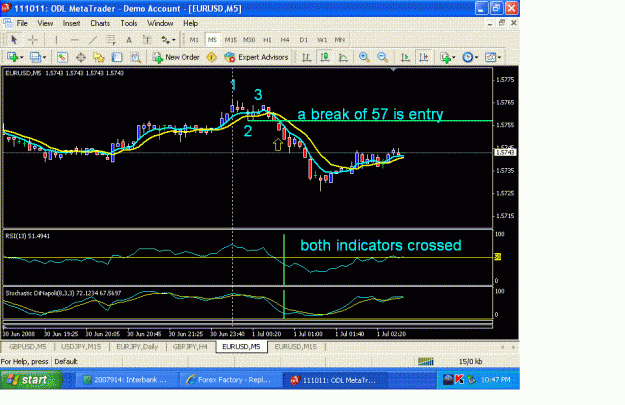Select the equidistant channel tool
This screenshot has height=405, width=625.
point(111,39)
